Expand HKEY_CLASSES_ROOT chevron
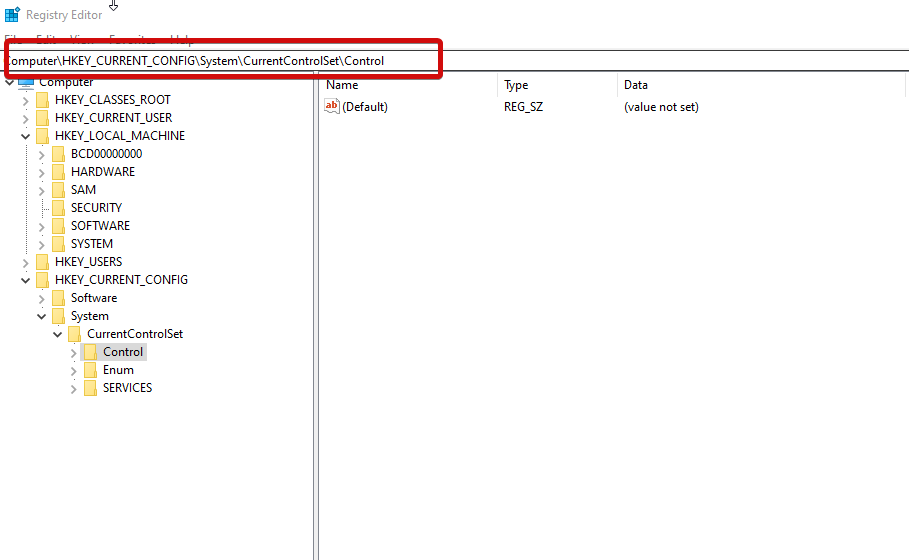The height and width of the screenshot is (560, 909). [x=26, y=101]
